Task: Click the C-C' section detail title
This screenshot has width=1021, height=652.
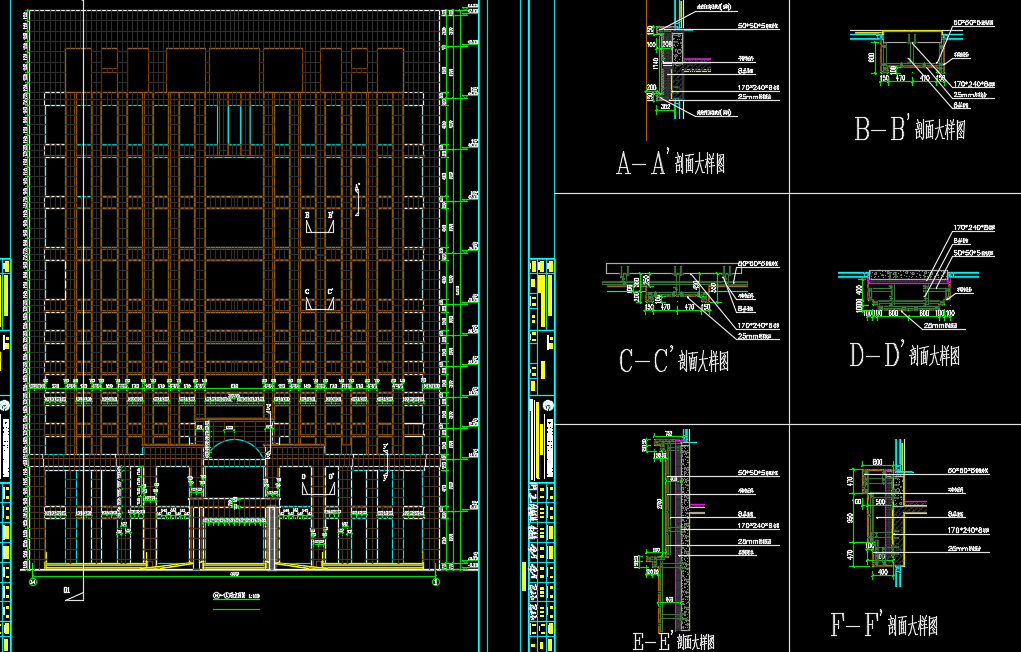Action: [673, 361]
